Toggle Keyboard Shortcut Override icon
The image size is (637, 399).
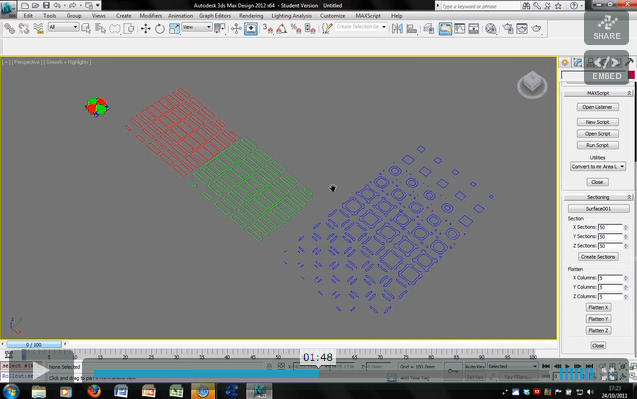pos(251,28)
